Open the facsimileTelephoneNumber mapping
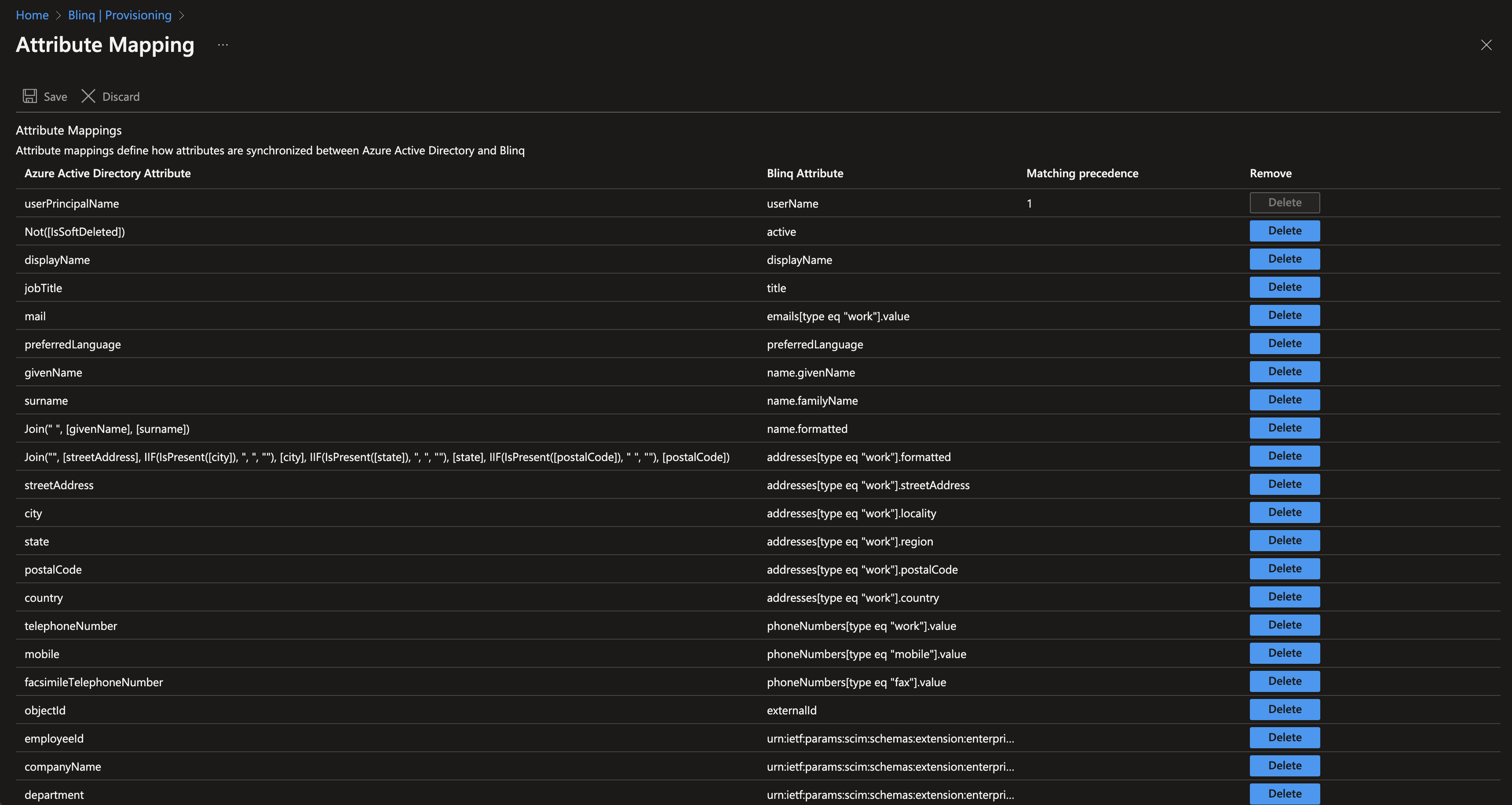This screenshot has width=1512, height=805. tap(94, 683)
